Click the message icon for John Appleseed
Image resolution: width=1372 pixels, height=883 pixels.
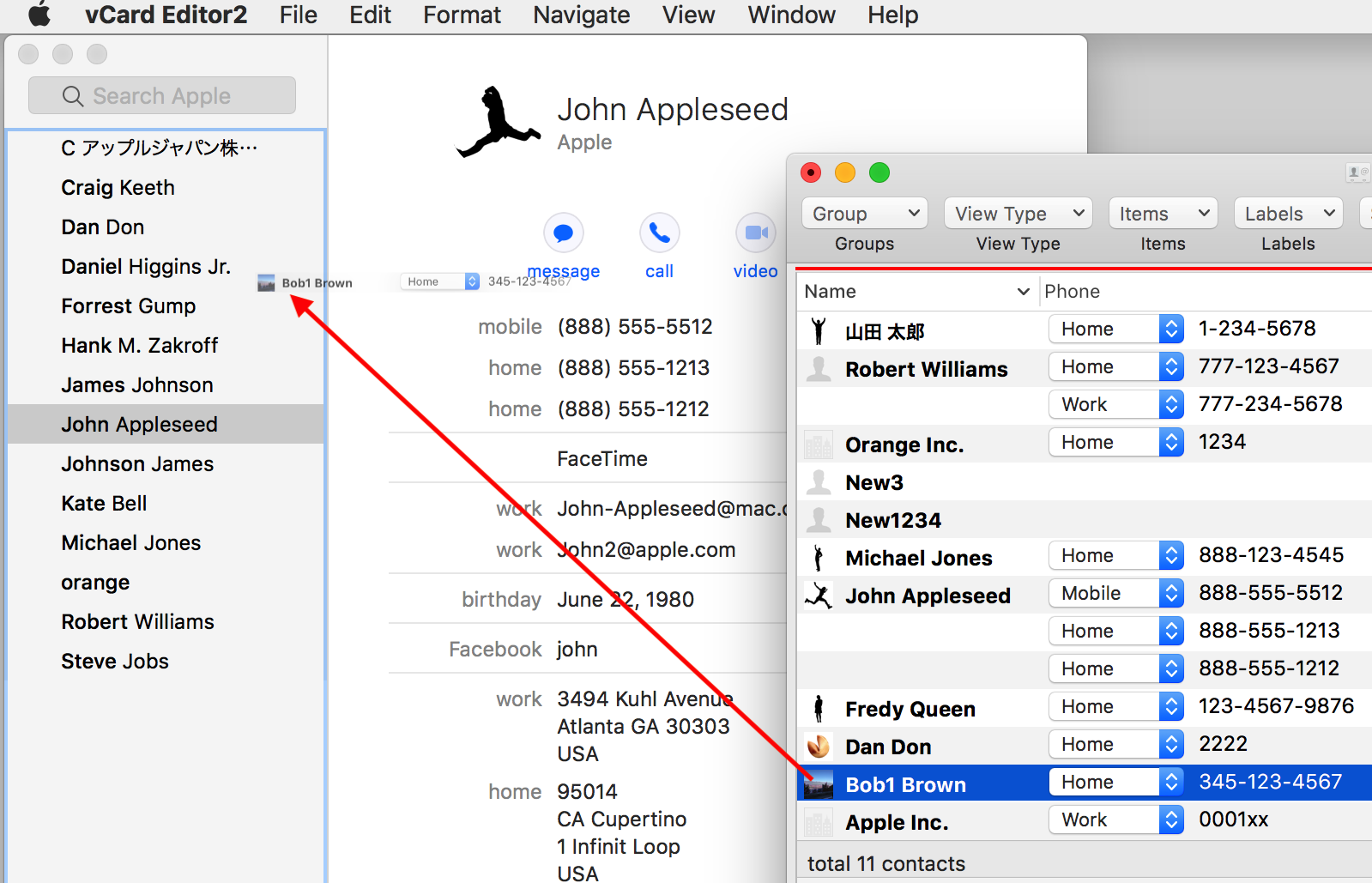point(564,233)
